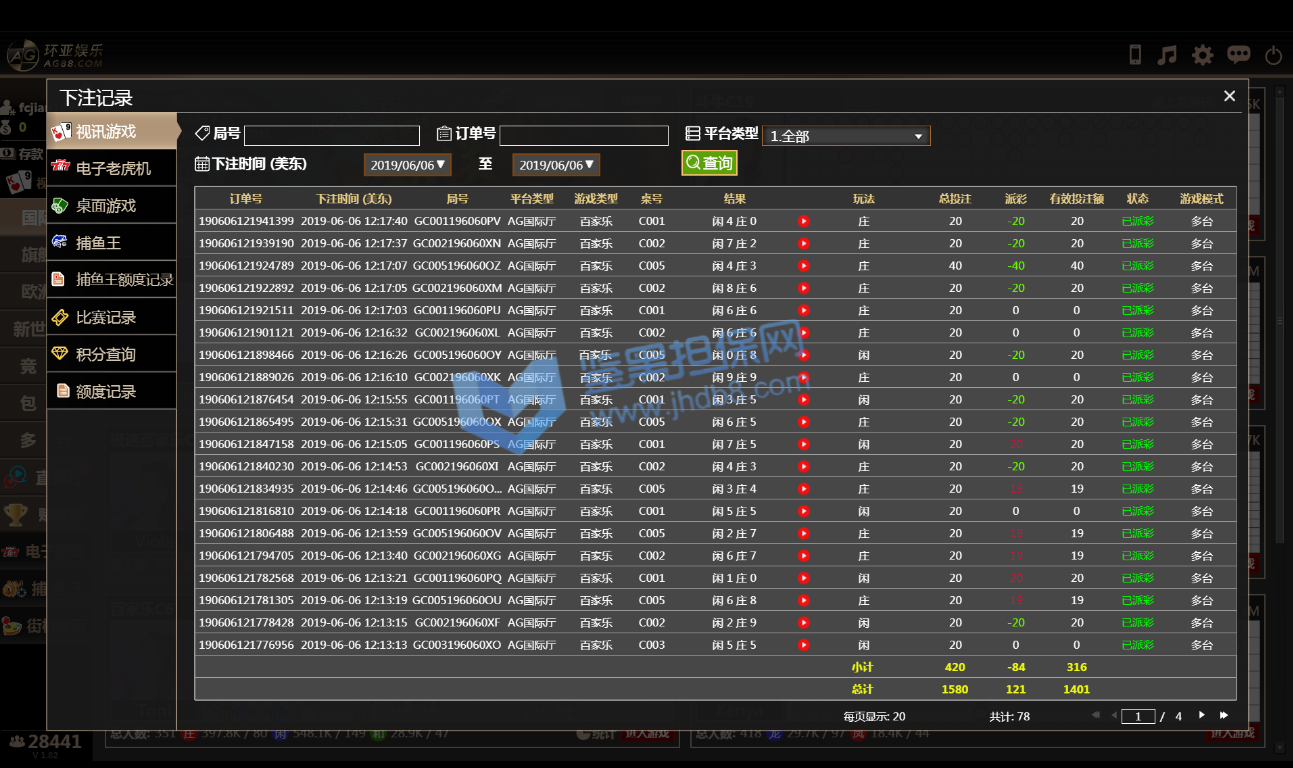Expand the 平台类型 dropdown

846,136
